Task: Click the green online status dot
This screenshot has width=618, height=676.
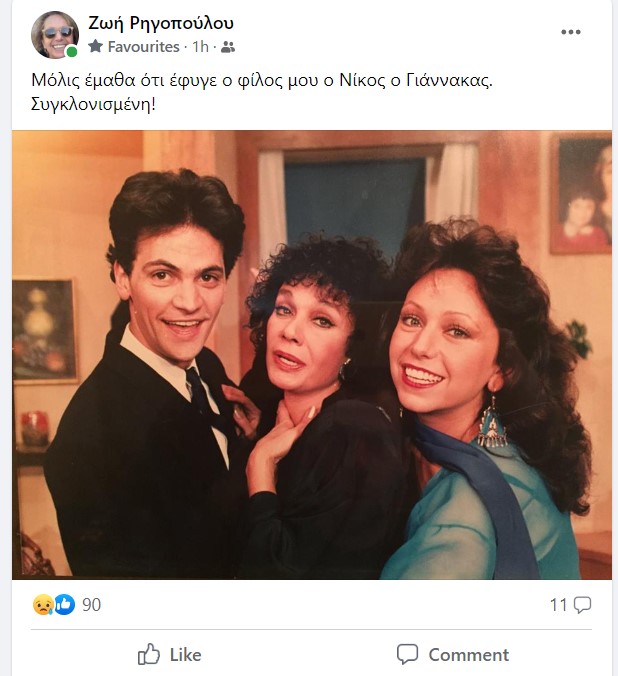Action: [x=72, y=52]
